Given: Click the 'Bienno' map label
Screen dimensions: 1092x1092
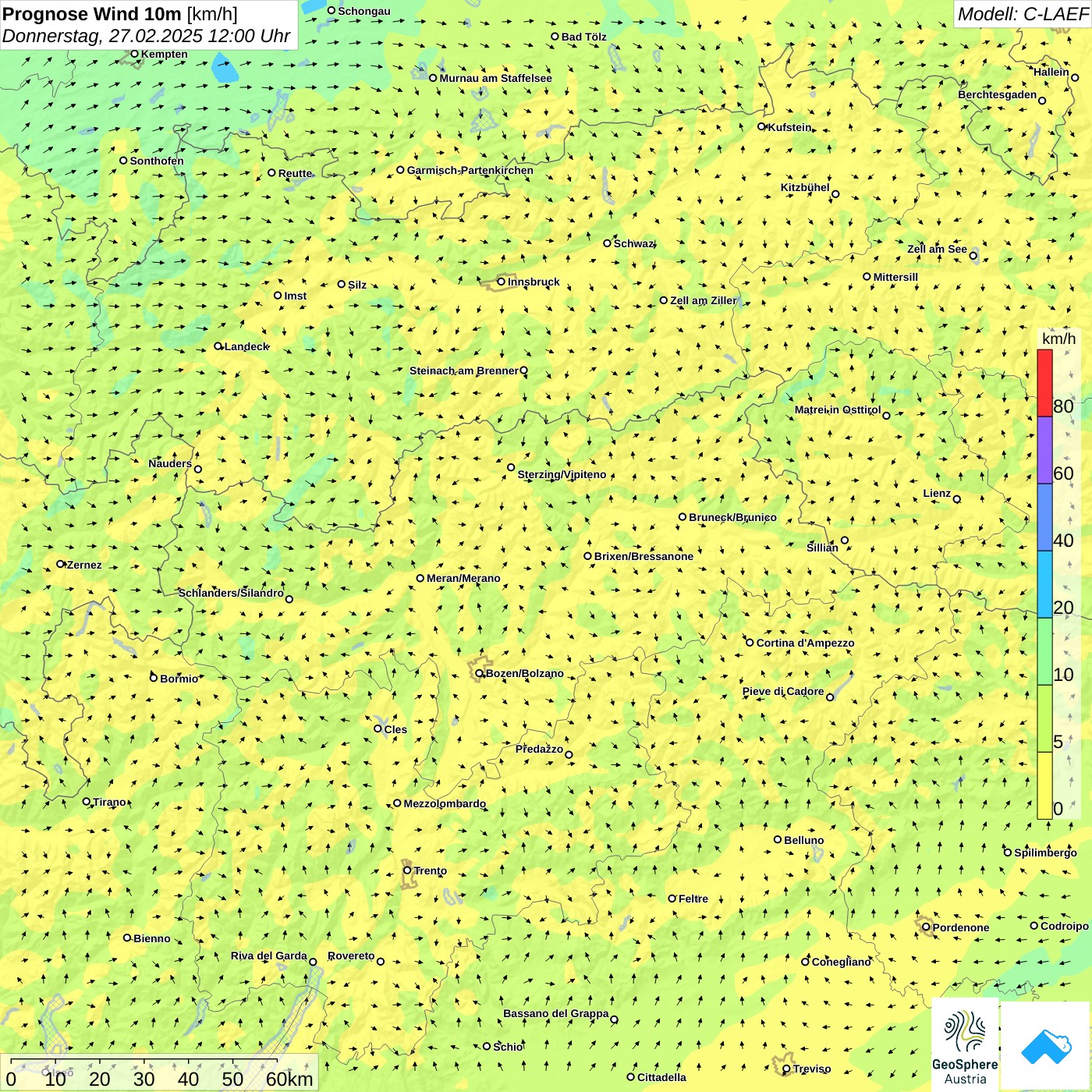Looking at the screenshot, I should 151,938.
